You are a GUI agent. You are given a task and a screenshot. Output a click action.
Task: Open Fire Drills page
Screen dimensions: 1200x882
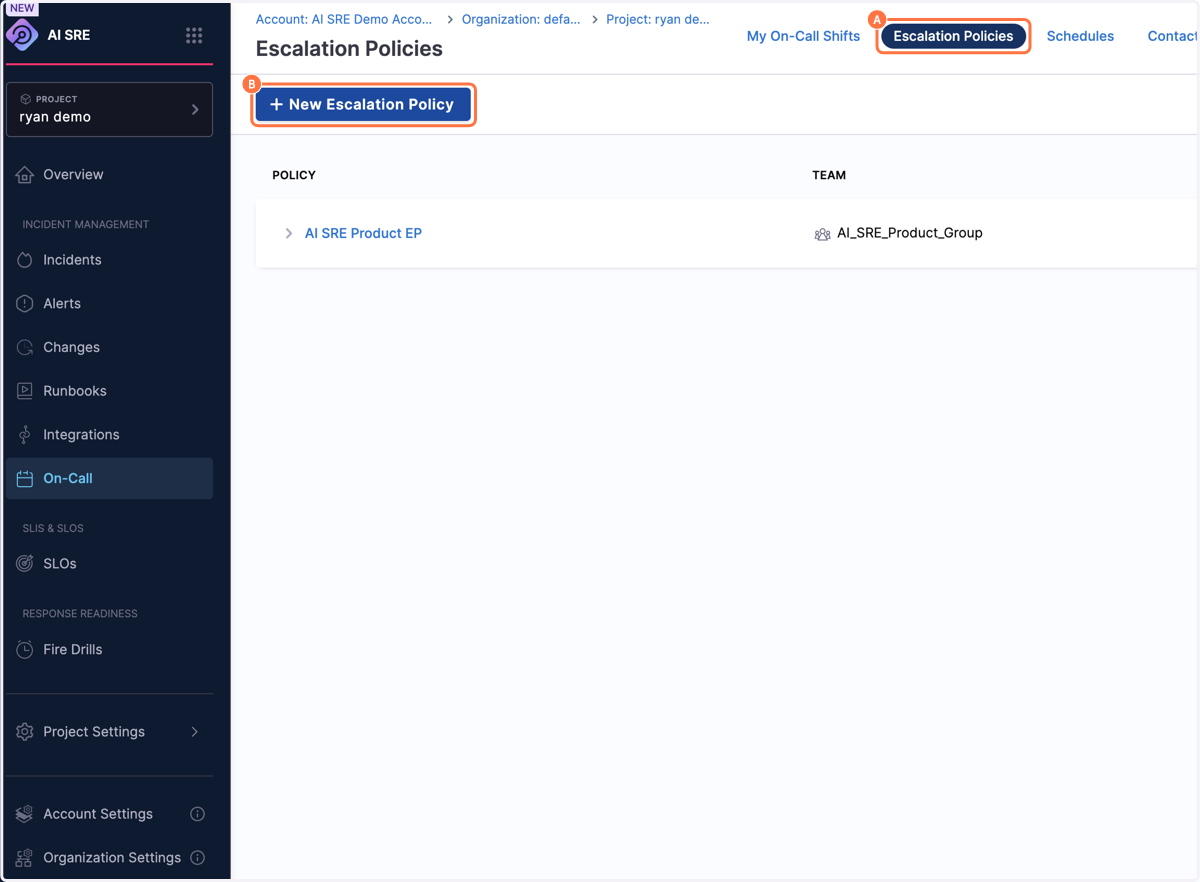[73, 650]
